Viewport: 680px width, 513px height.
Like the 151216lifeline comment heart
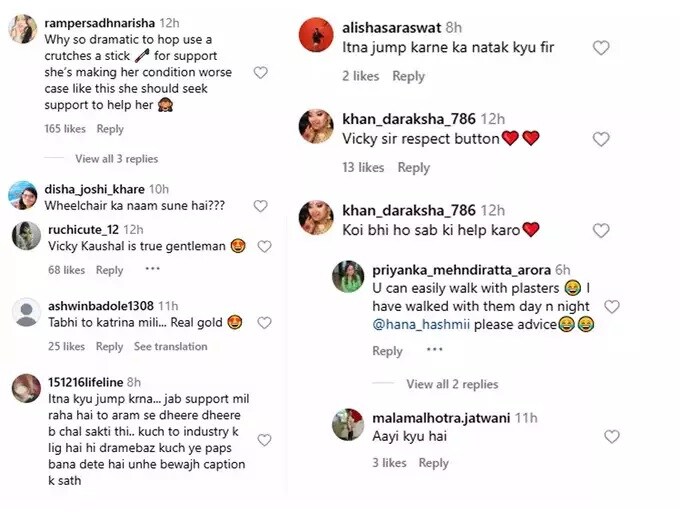pyautogui.click(x=264, y=439)
